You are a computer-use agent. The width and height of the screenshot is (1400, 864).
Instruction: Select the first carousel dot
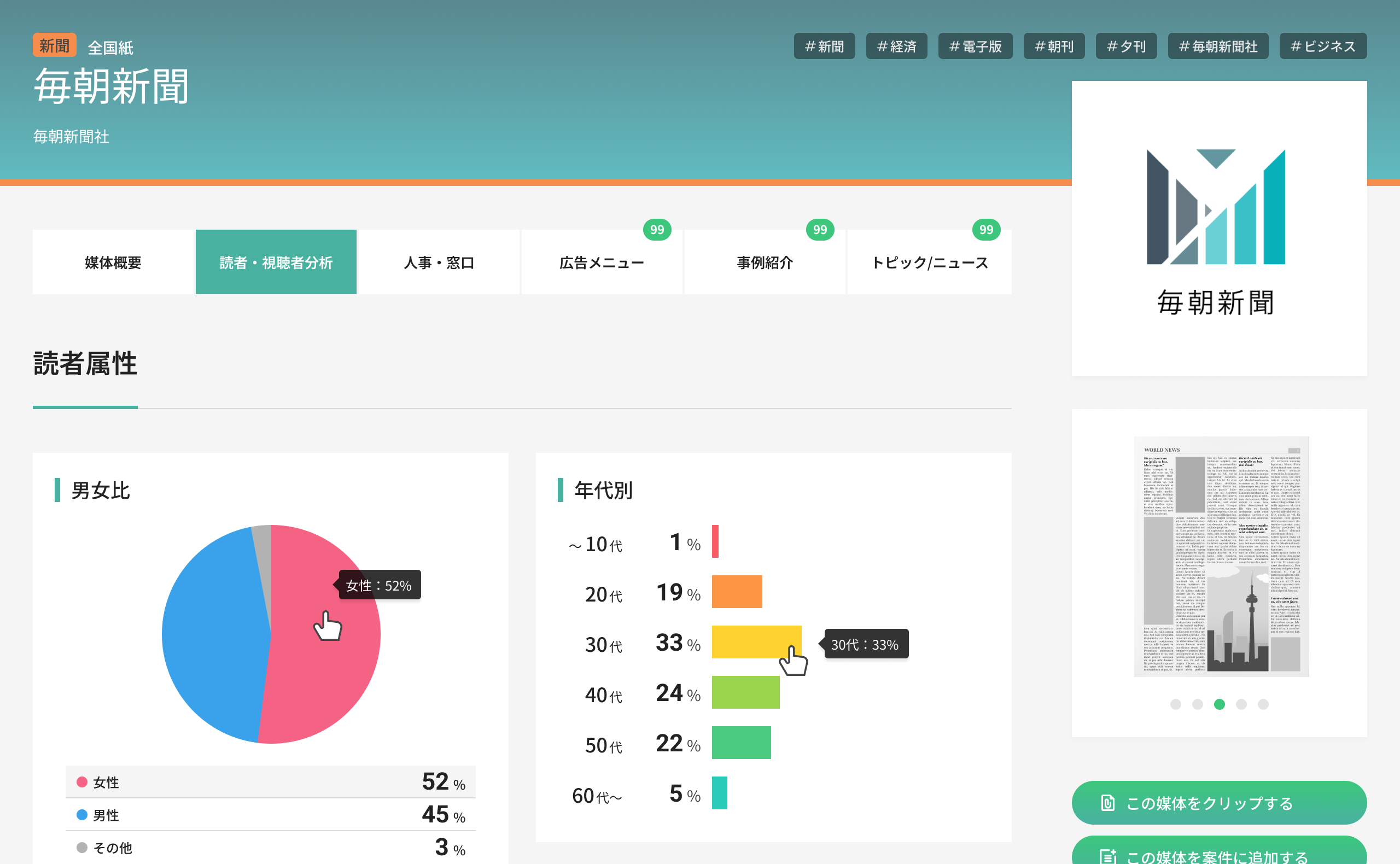[x=1175, y=704]
